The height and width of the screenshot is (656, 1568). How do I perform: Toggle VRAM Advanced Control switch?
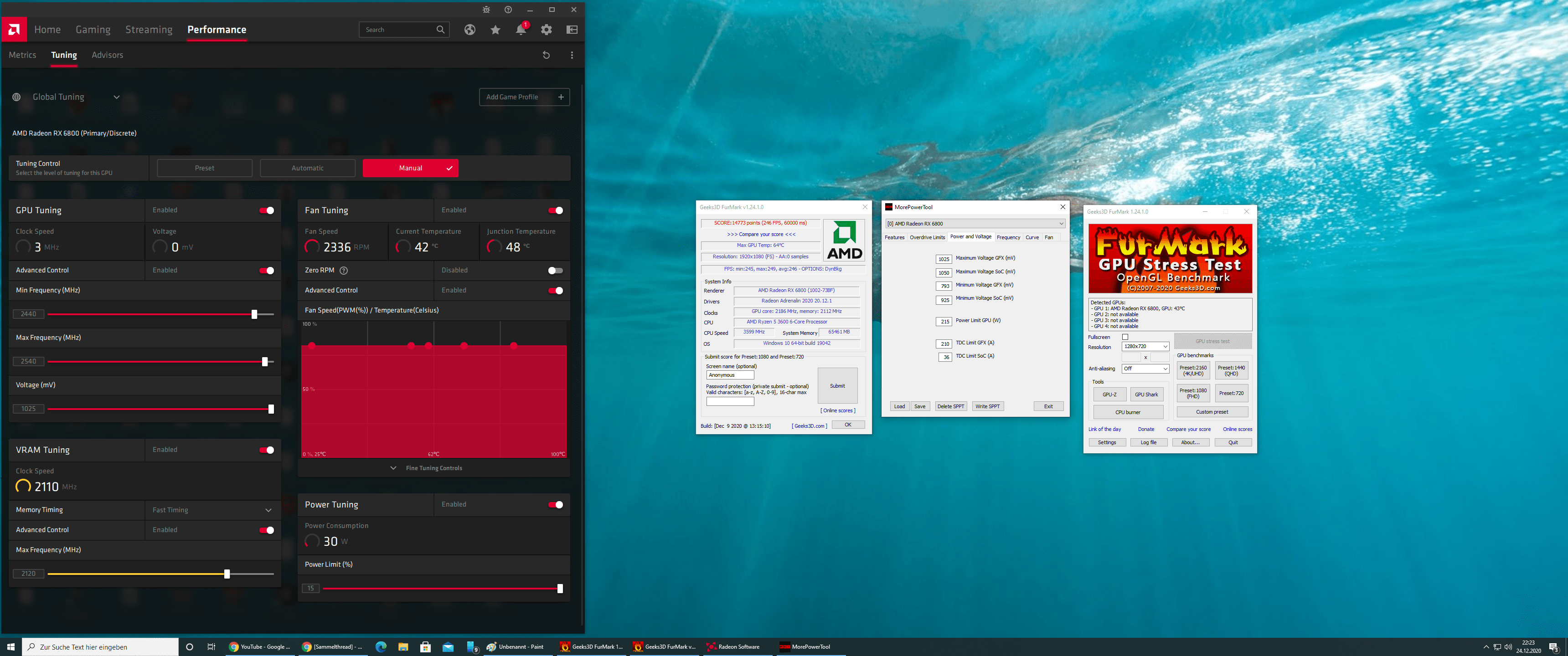pos(267,530)
